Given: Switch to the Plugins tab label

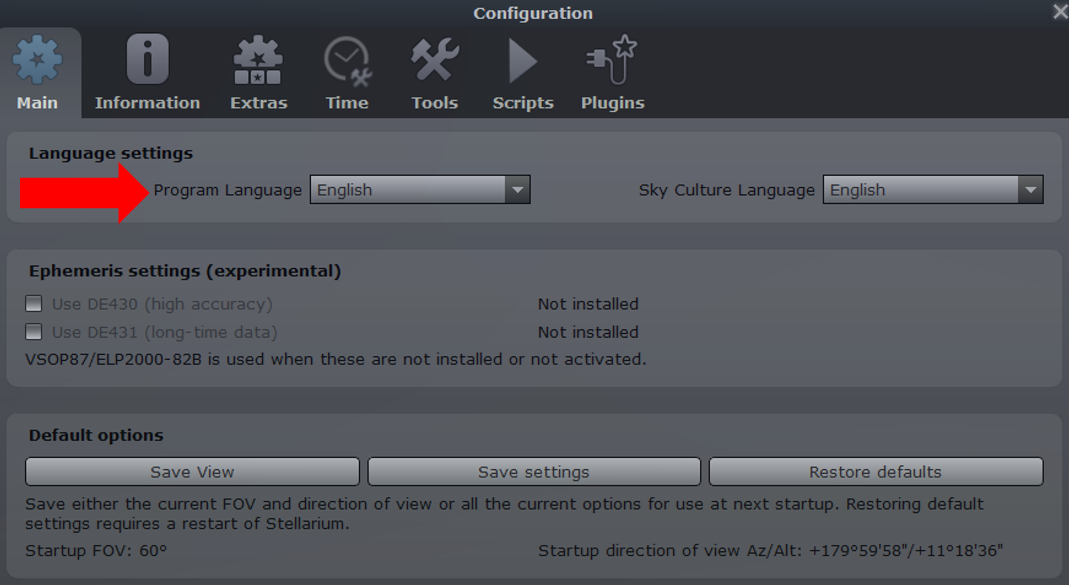Looking at the screenshot, I should (612, 103).
